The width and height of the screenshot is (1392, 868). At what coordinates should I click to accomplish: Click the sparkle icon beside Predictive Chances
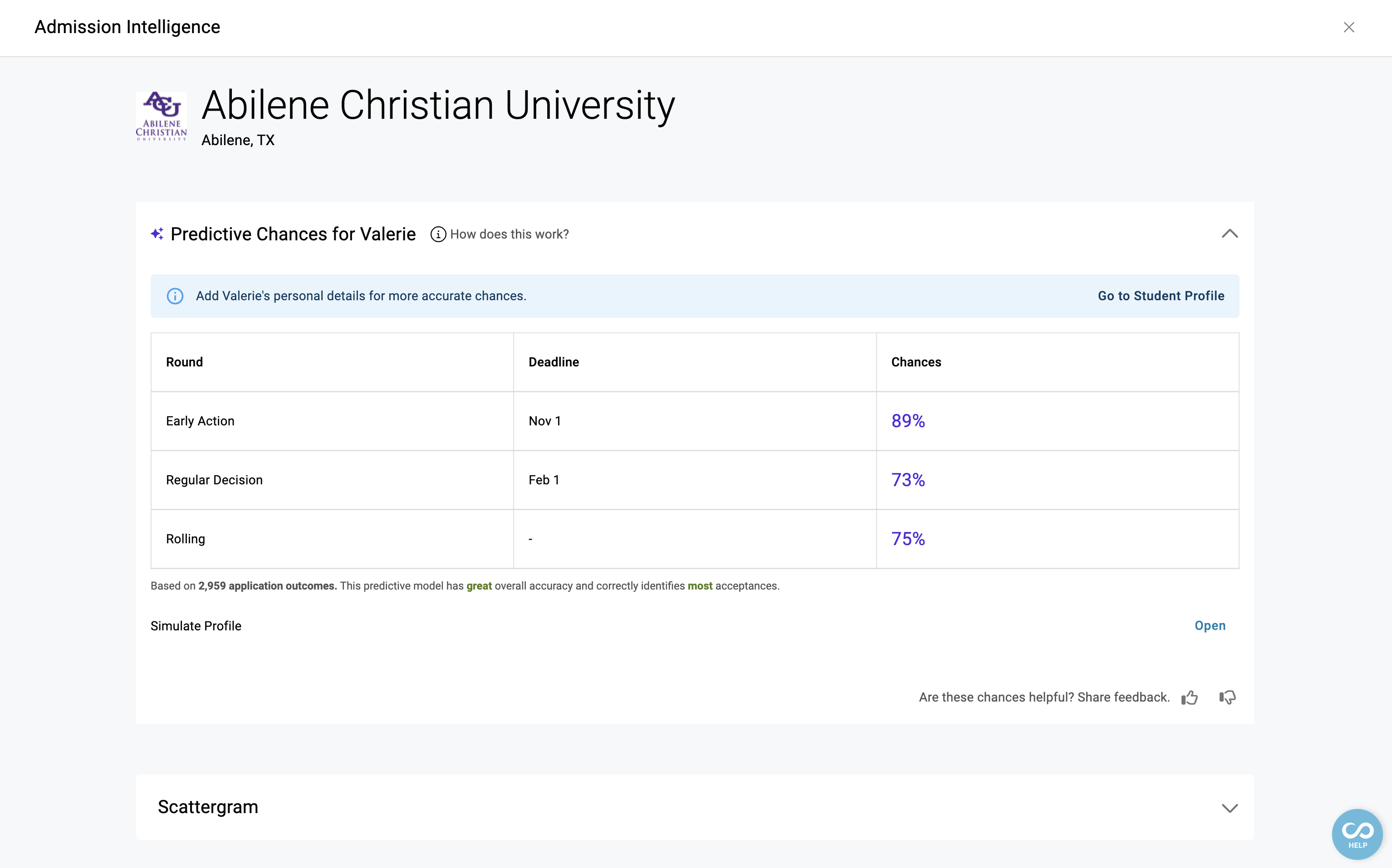157,234
